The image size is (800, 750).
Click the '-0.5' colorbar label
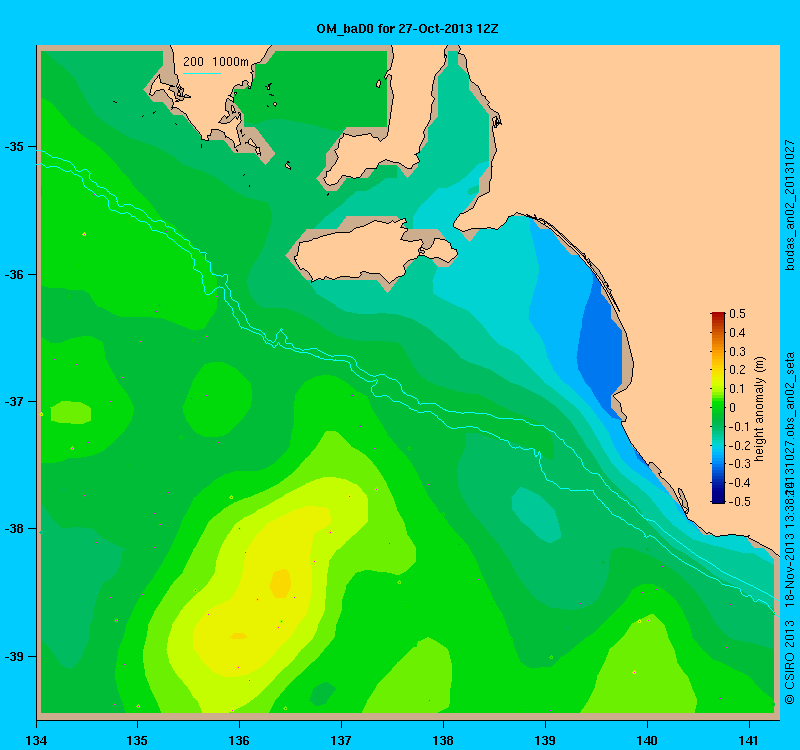(x=738, y=502)
